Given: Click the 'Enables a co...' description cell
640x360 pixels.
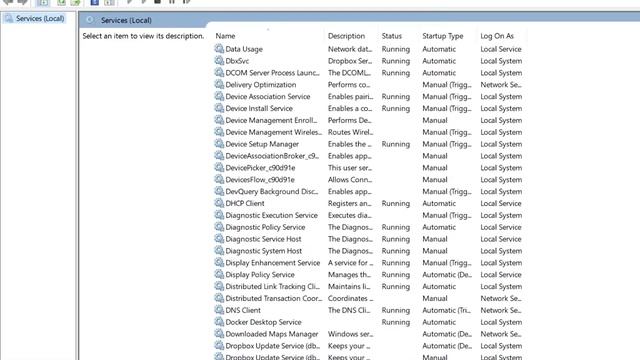Looking at the screenshot, I should tap(350, 108).
